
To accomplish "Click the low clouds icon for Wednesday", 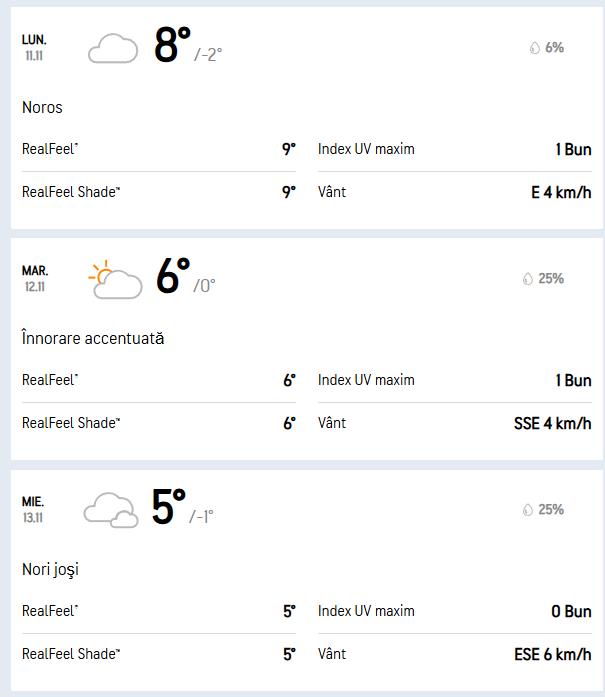I will click(110, 510).
